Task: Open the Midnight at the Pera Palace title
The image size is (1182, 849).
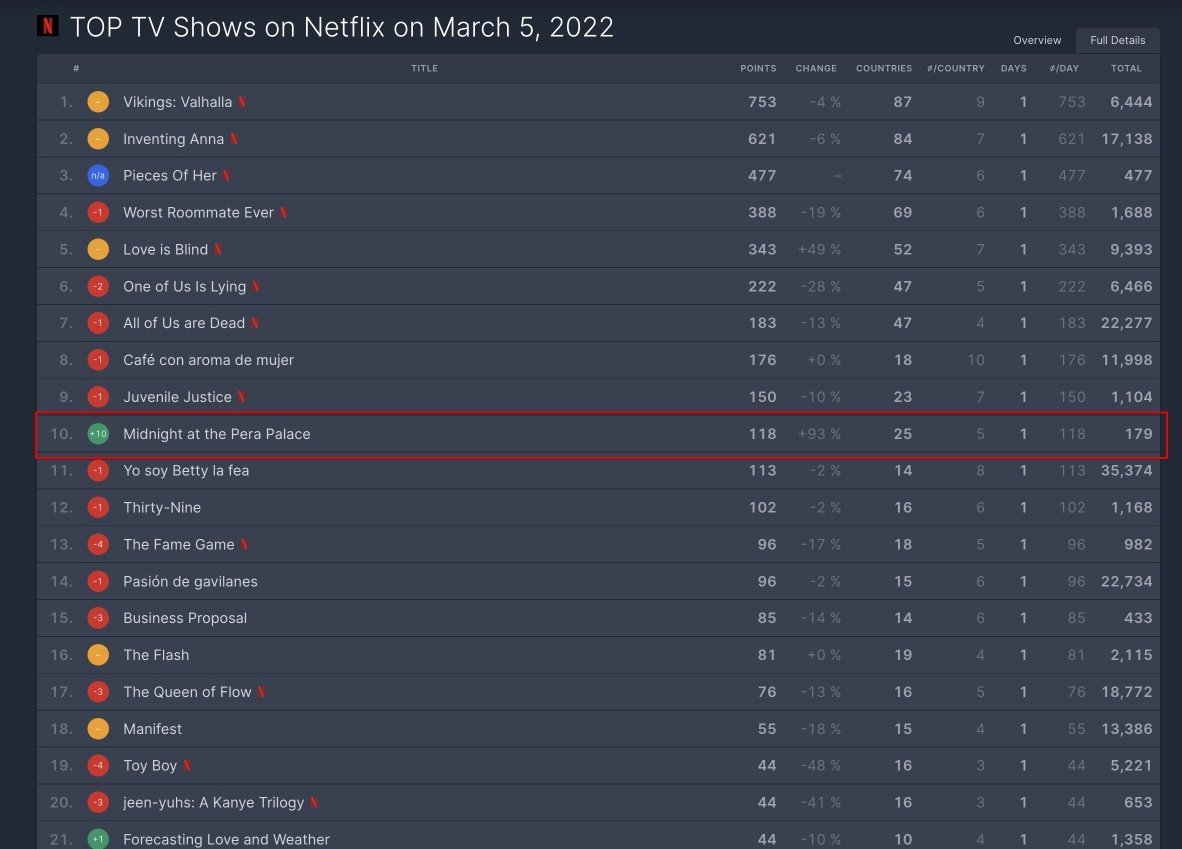Action: click(217, 434)
